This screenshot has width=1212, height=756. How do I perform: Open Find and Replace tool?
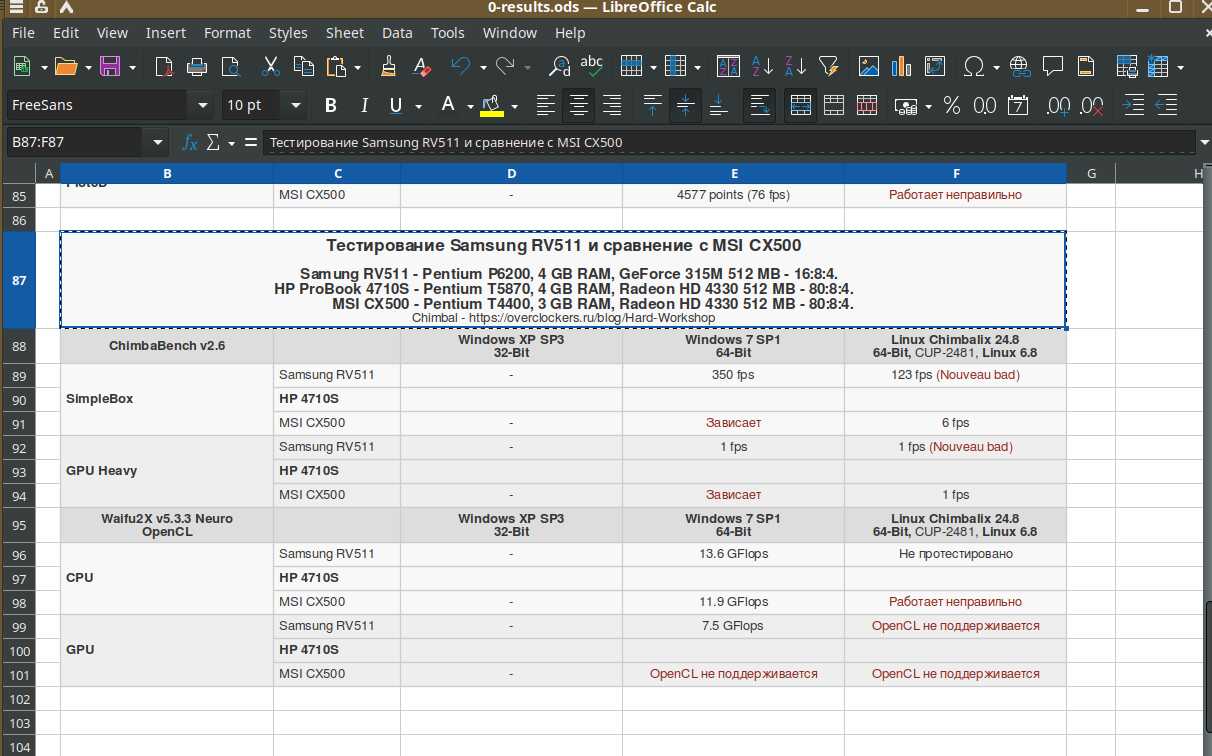pyautogui.click(x=560, y=67)
